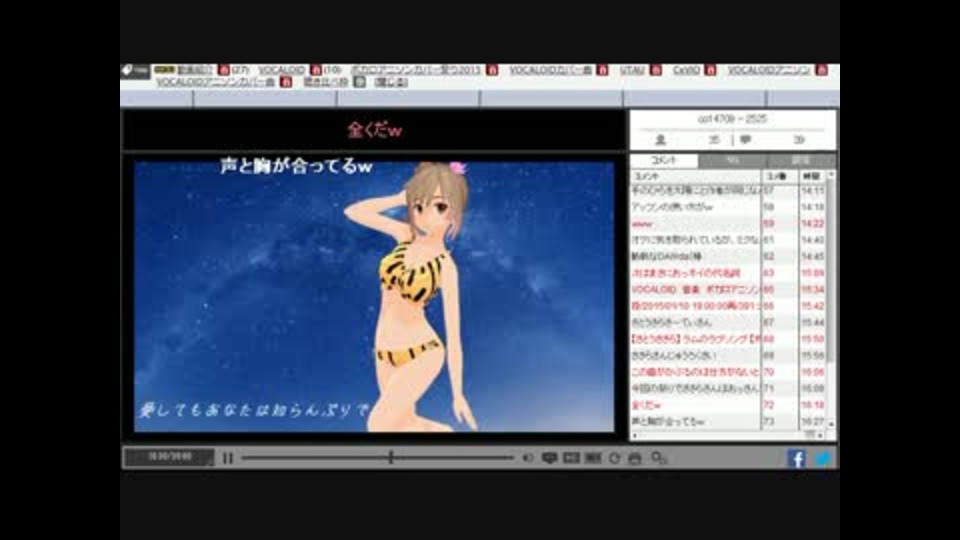960x540 pixels.
Task: Click the red icon after ボカロアニソンカバー祭り2015
Action: (x=492, y=70)
